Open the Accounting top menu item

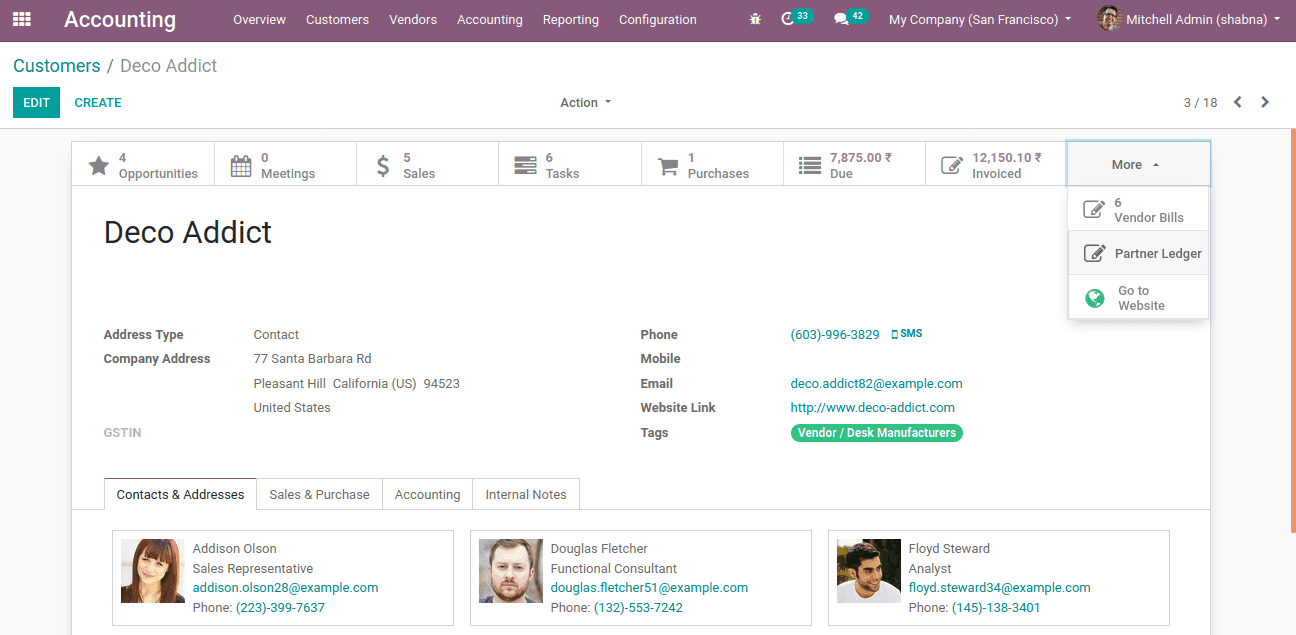click(x=490, y=19)
